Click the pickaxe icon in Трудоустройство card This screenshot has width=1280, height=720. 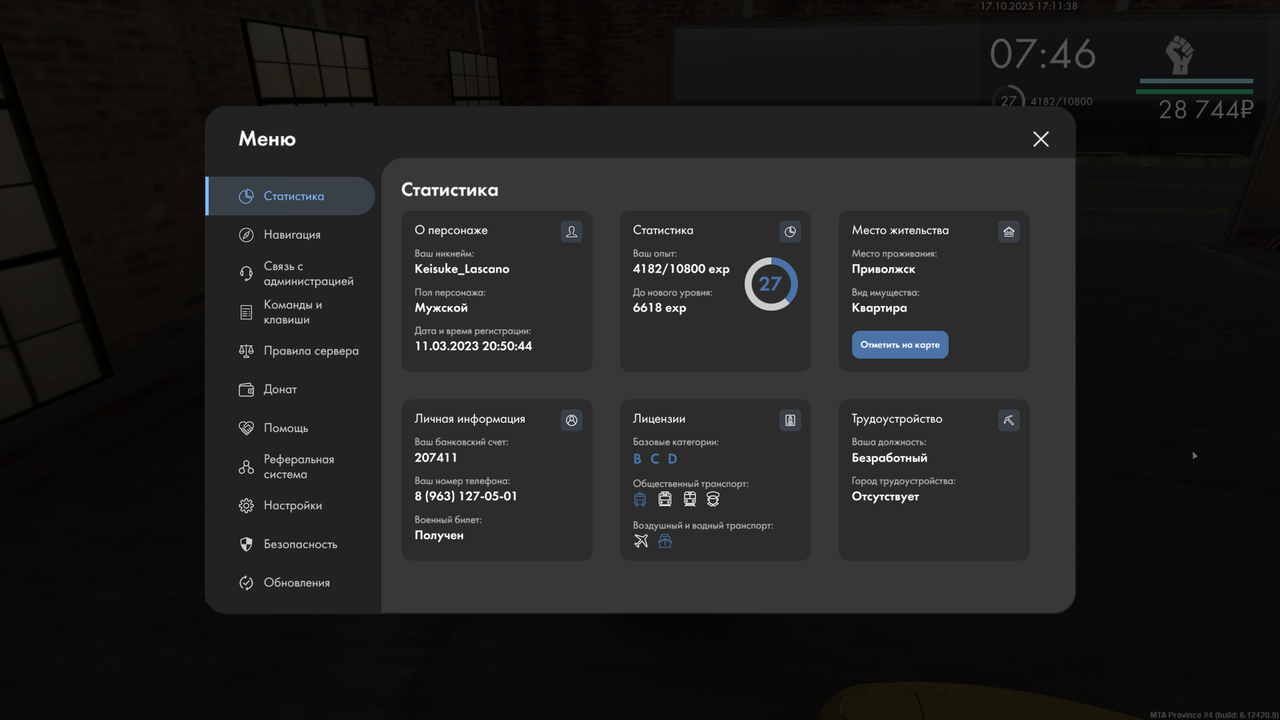(x=1009, y=420)
